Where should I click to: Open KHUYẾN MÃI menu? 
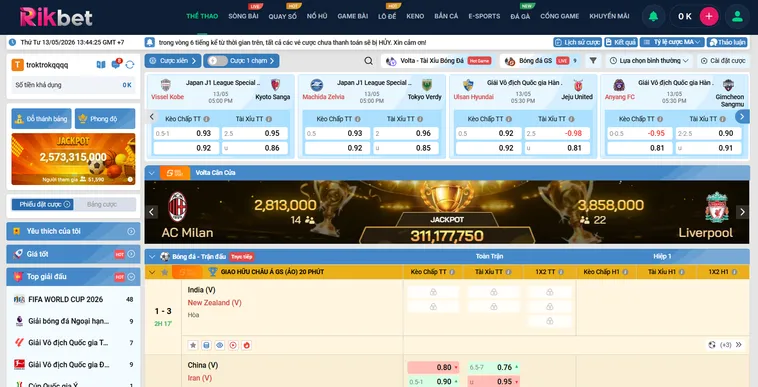click(609, 16)
